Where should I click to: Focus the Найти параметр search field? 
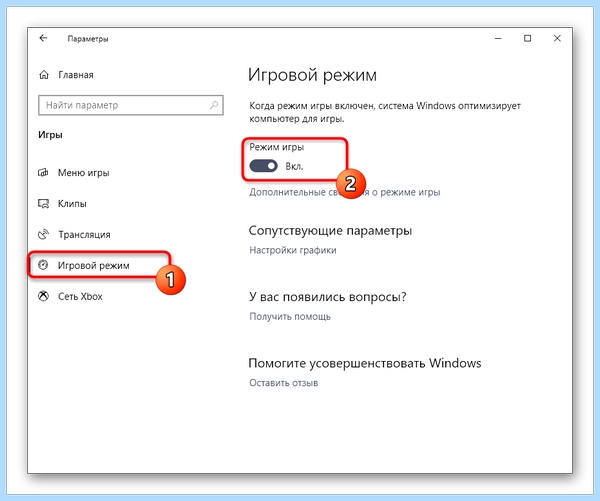(x=130, y=105)
